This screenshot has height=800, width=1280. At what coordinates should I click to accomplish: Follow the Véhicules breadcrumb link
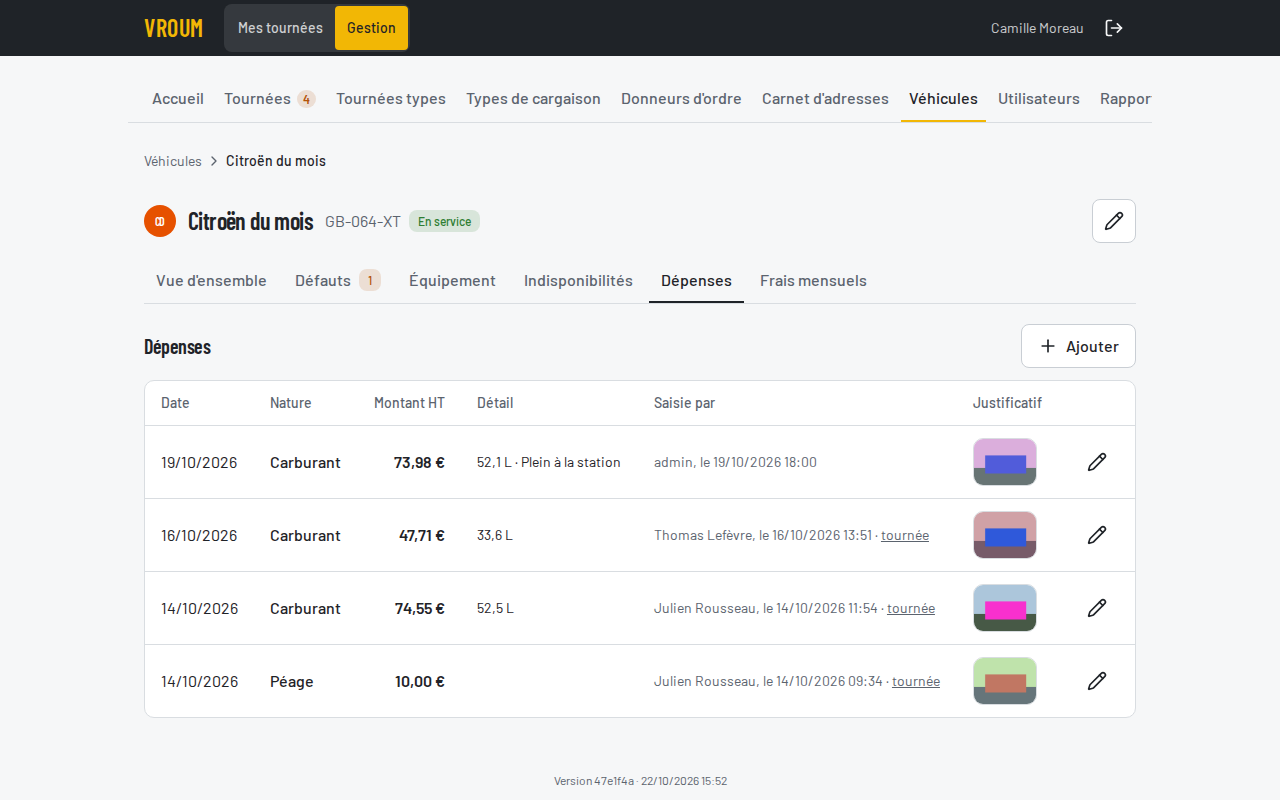[173, 161]
